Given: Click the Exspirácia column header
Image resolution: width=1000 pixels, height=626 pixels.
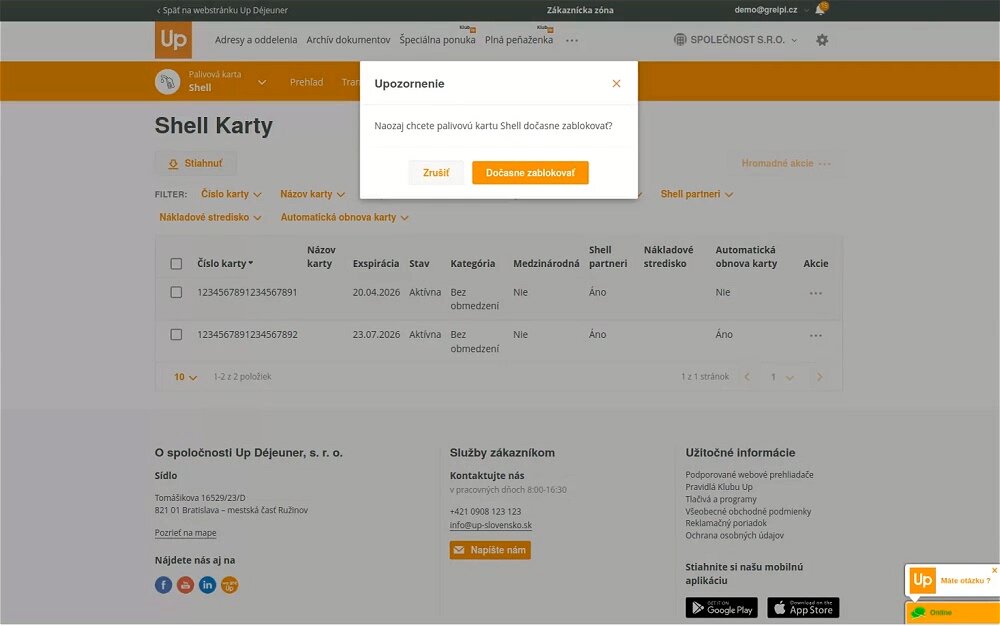Looking at the screenshot, I should pyautogui.click(x=376, y=263).
